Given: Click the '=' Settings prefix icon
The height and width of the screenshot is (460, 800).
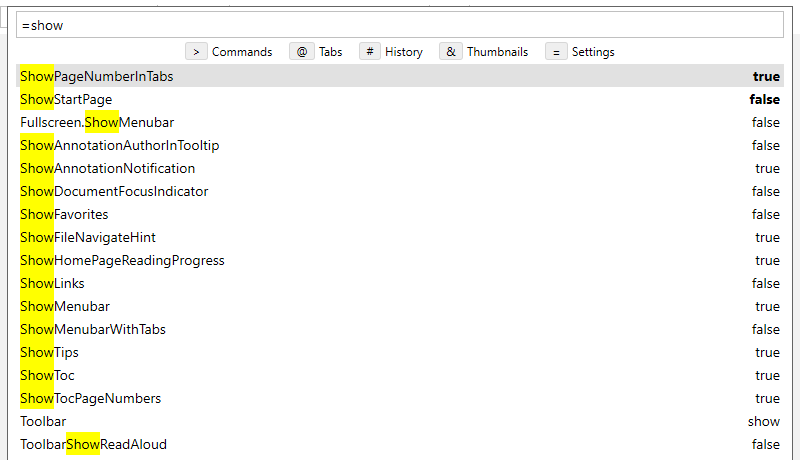Looking at the screenshot, I should [556, 52].
